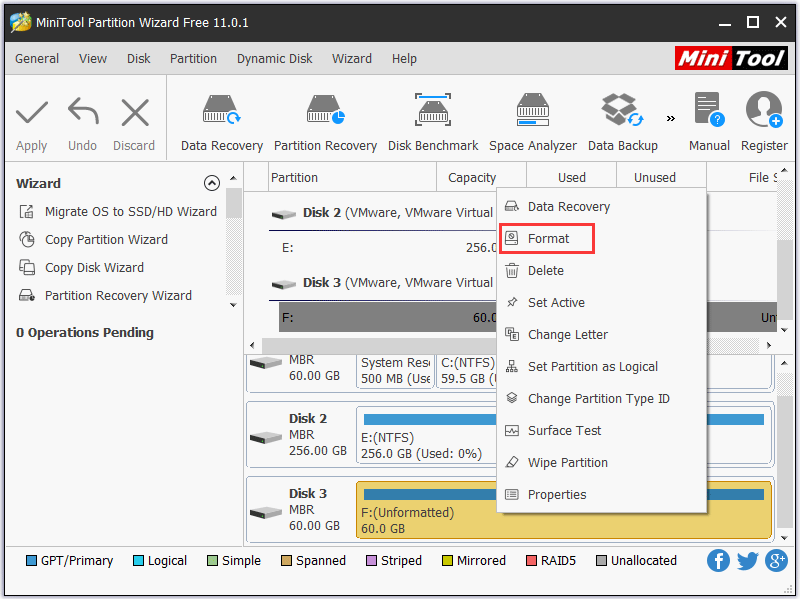The width and height of the screenshot is (800, 599).
Task: Click the Discard X icon
Action: tap(135, 112)
